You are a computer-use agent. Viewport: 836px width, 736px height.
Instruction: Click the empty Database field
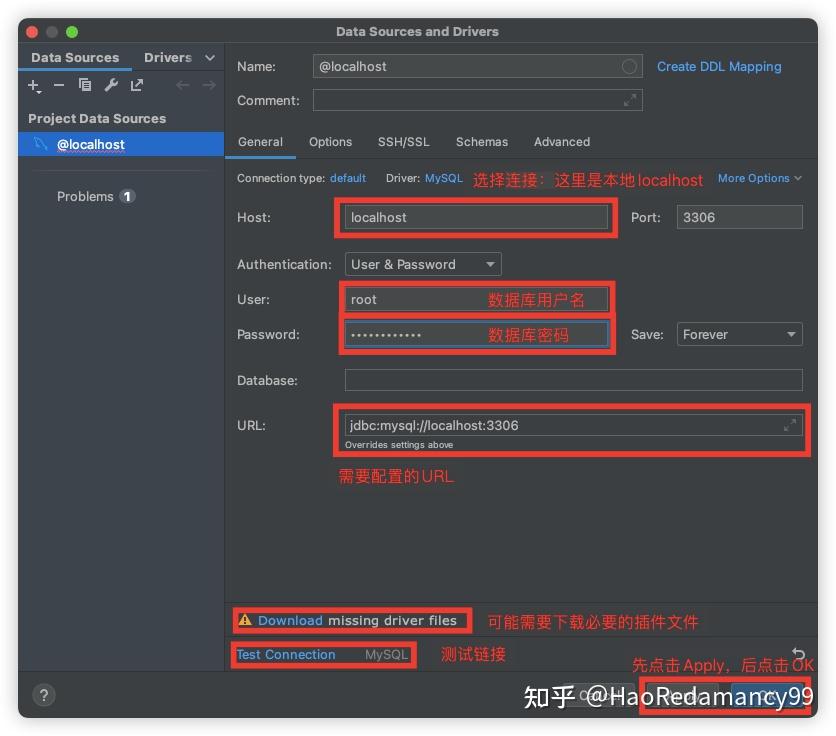coord(574,380)
